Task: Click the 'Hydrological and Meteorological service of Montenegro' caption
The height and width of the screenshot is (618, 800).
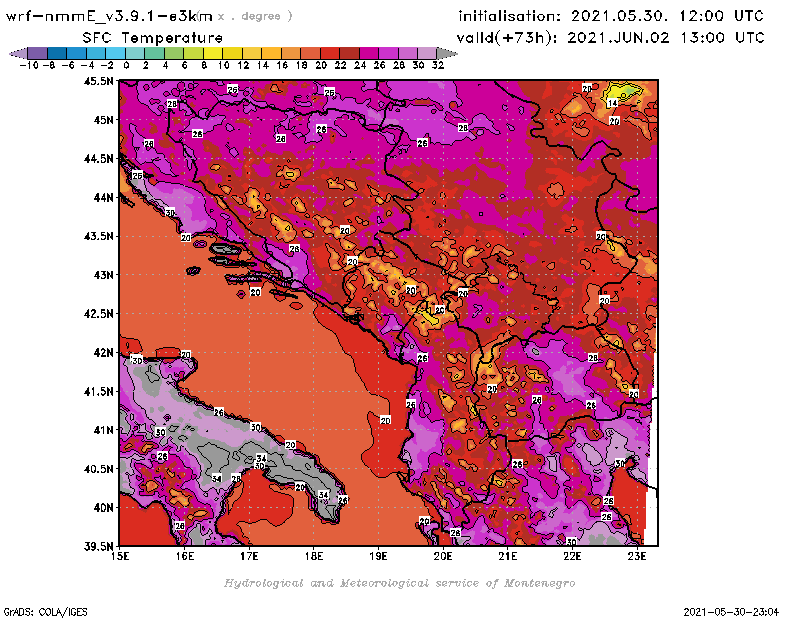Action: (x=399, y=583)
